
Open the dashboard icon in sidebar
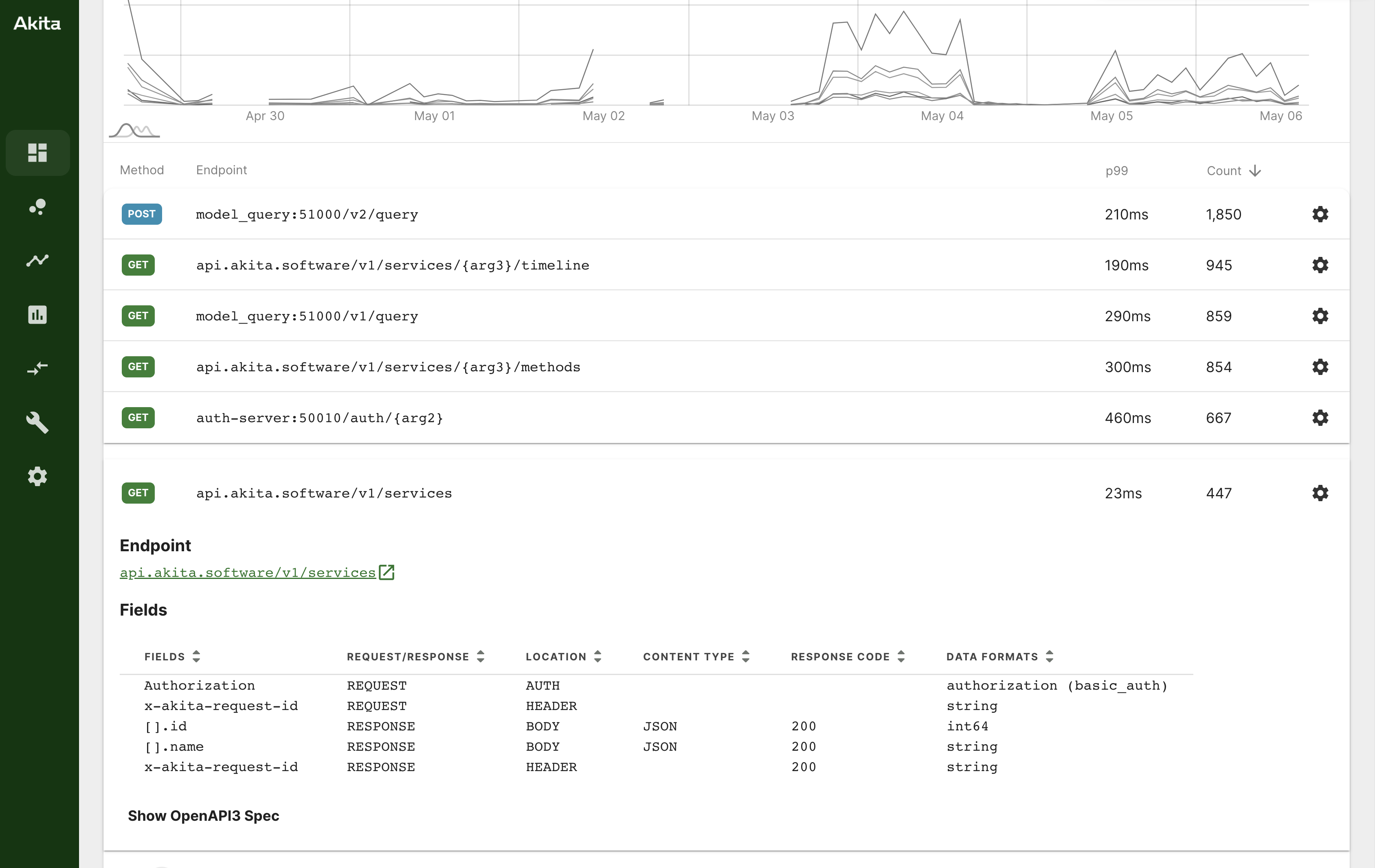coord(37,152)
